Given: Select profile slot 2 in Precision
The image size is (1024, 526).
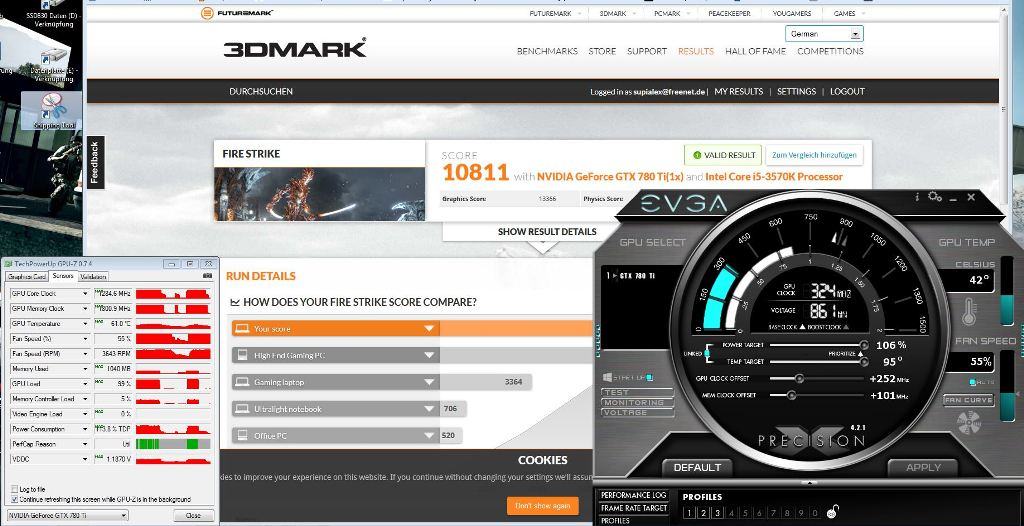Looking at the screenshot, I should (703, 514).
